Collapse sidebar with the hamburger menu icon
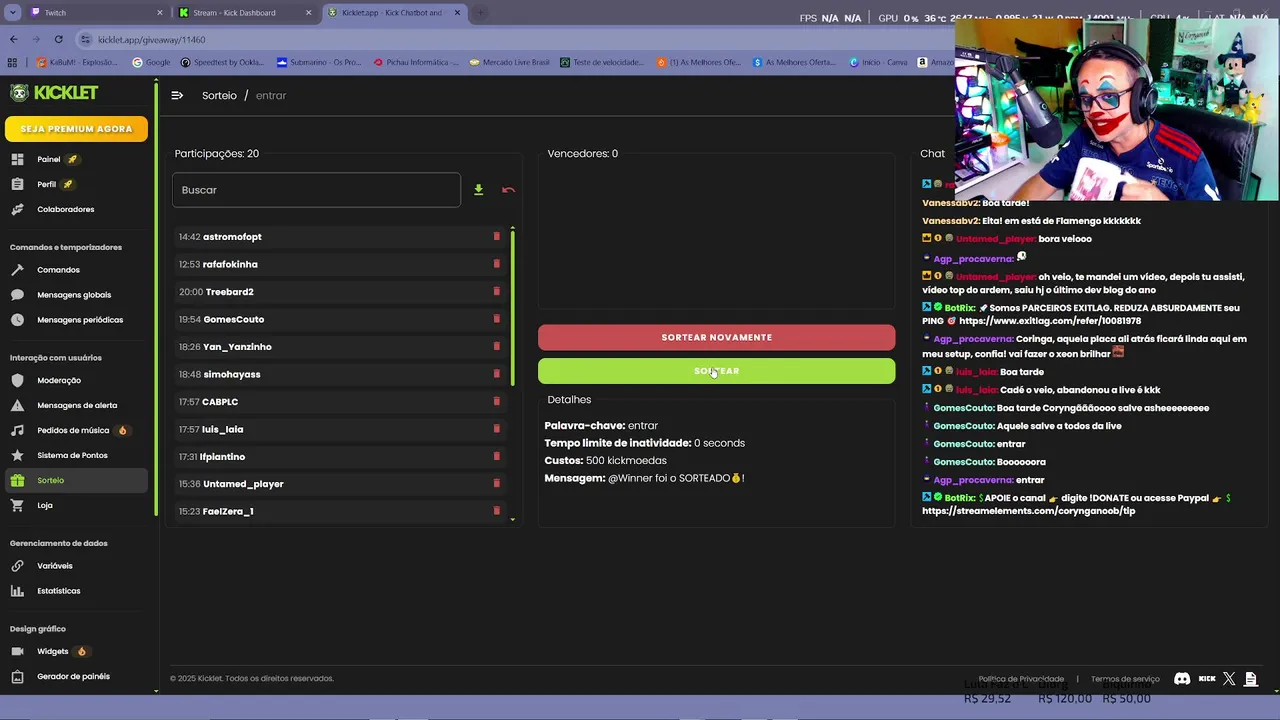 point(177,95)
